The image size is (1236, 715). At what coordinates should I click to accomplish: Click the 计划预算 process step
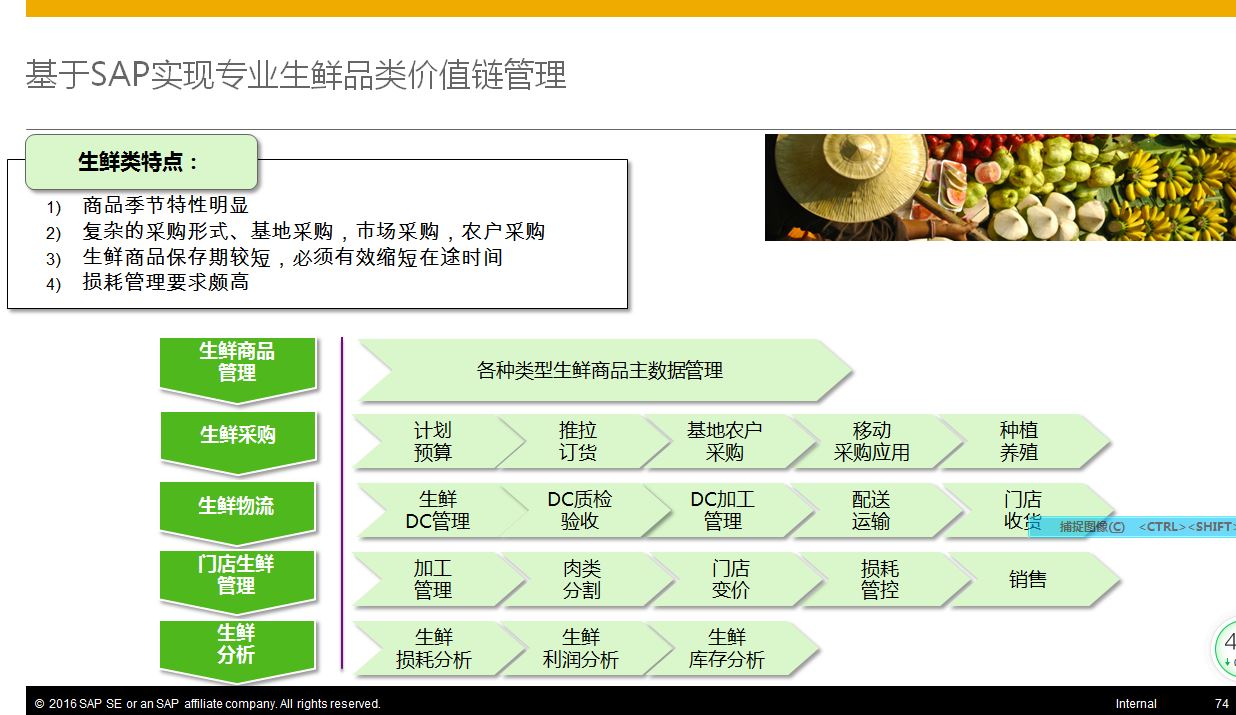[x=438, y=441]
